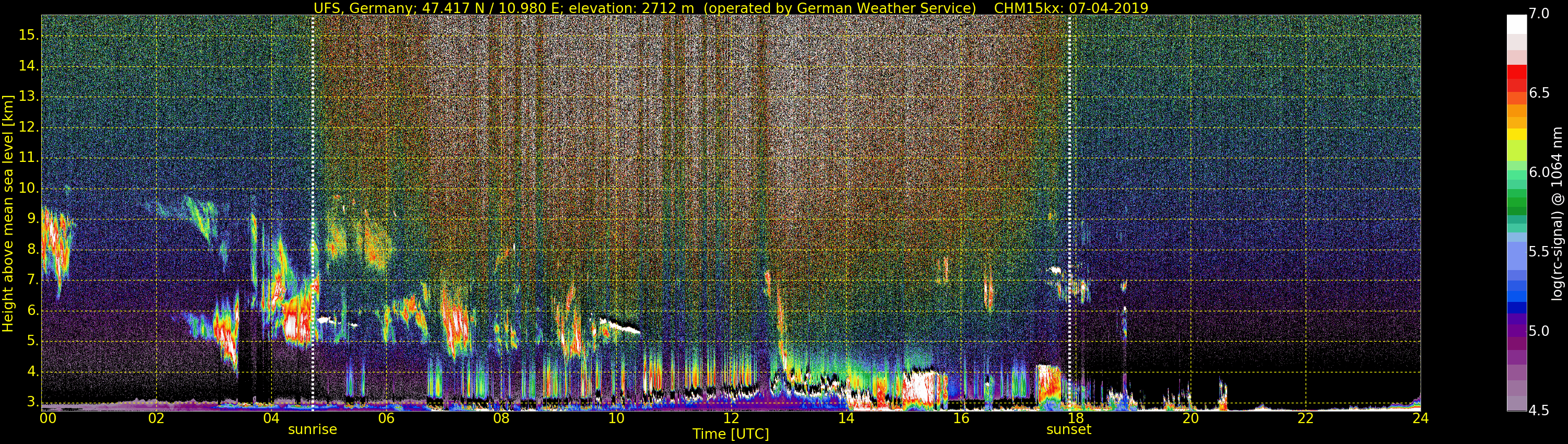Click the height tick label '11.'
Viewport: 1568px width, 444px height.
29,158
